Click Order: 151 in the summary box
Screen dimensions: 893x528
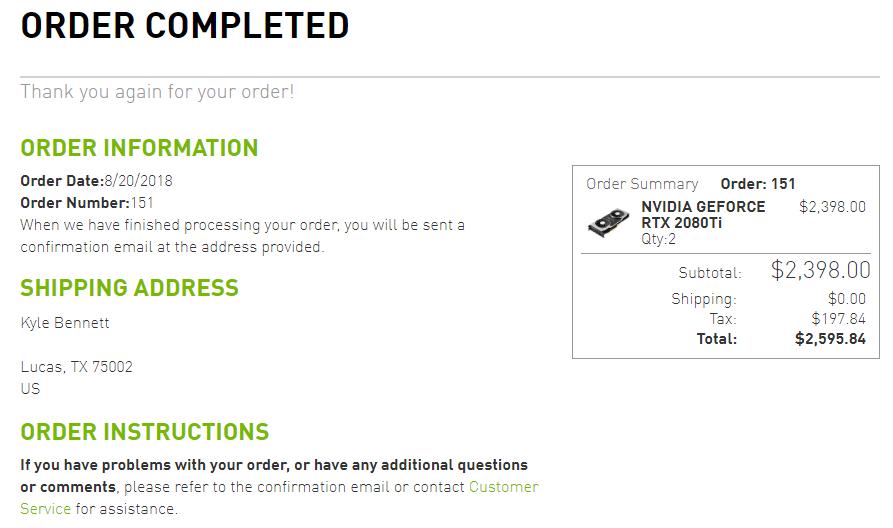click(758, 184)
